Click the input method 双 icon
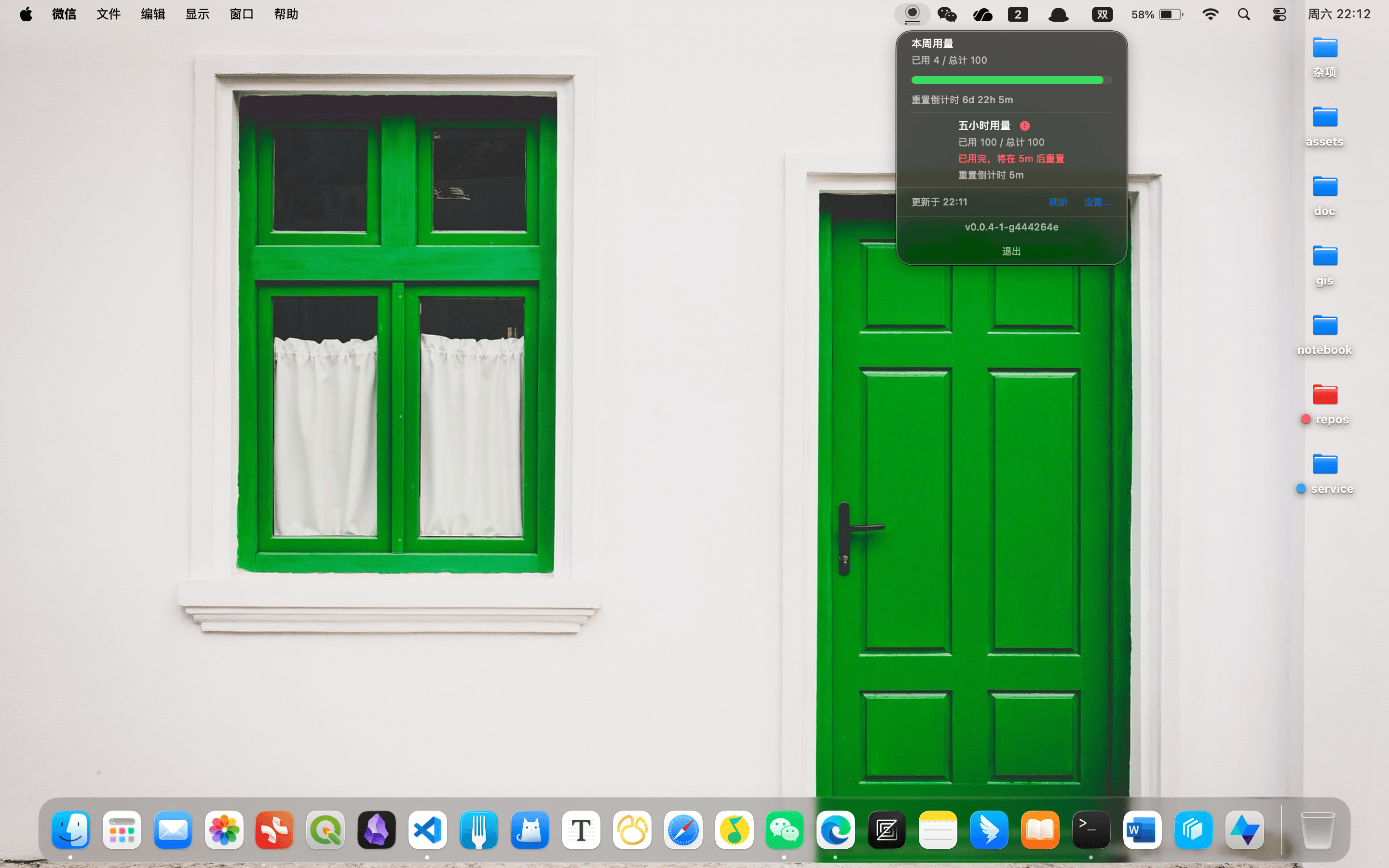Viewport: 1389px width, 868px height. (x=1102, y=14)
